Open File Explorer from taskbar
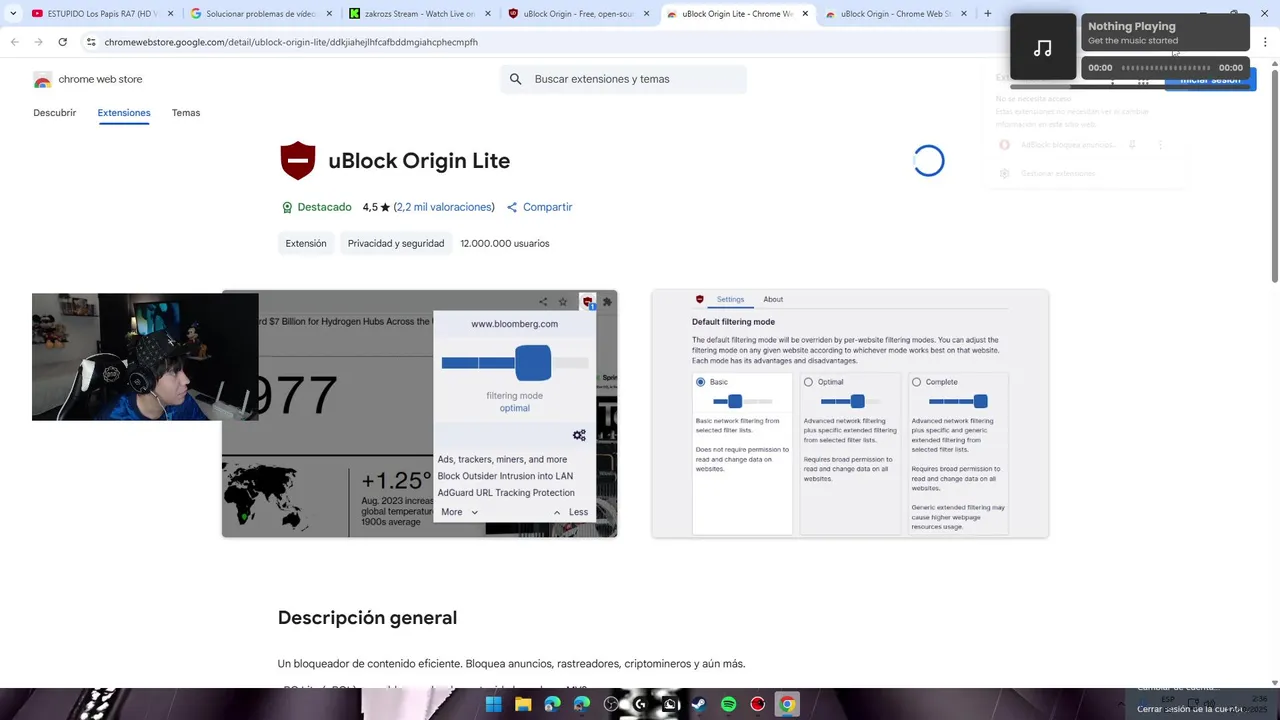 click(x=523, y=705)
